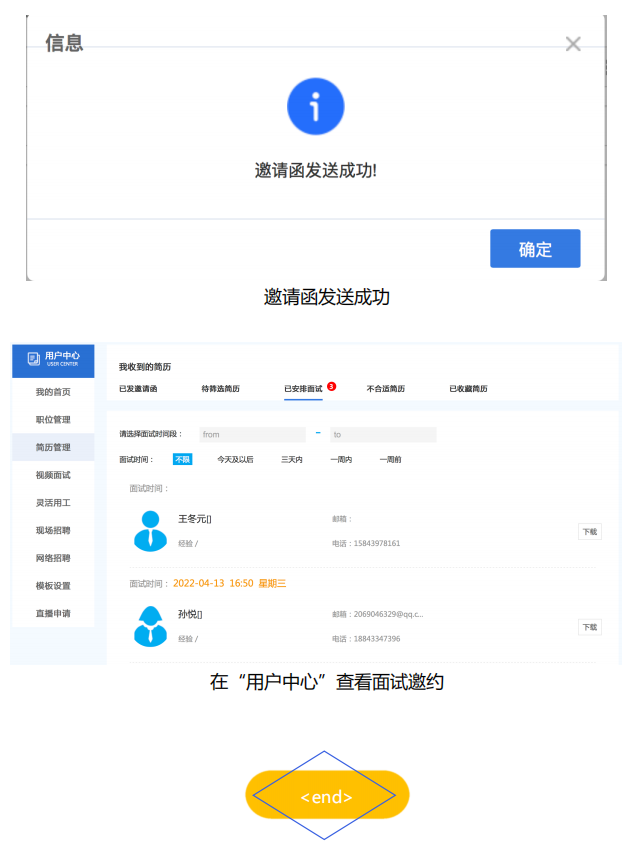Click email 2069046329@qq.c...
The height and width of the screenshot is (864, 636).
pos(389,614)
